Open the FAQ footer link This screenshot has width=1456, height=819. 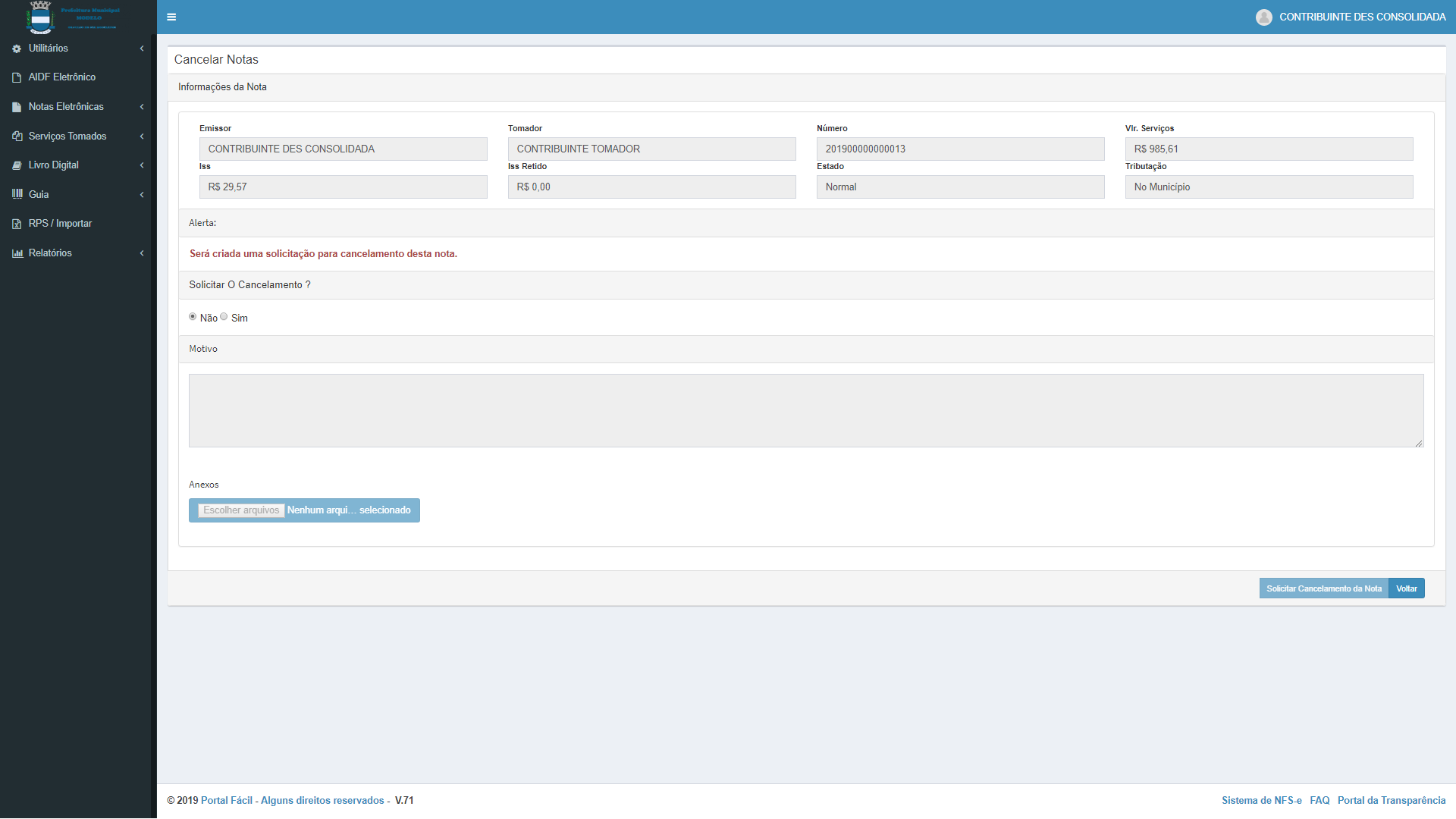click(1319, 801)
